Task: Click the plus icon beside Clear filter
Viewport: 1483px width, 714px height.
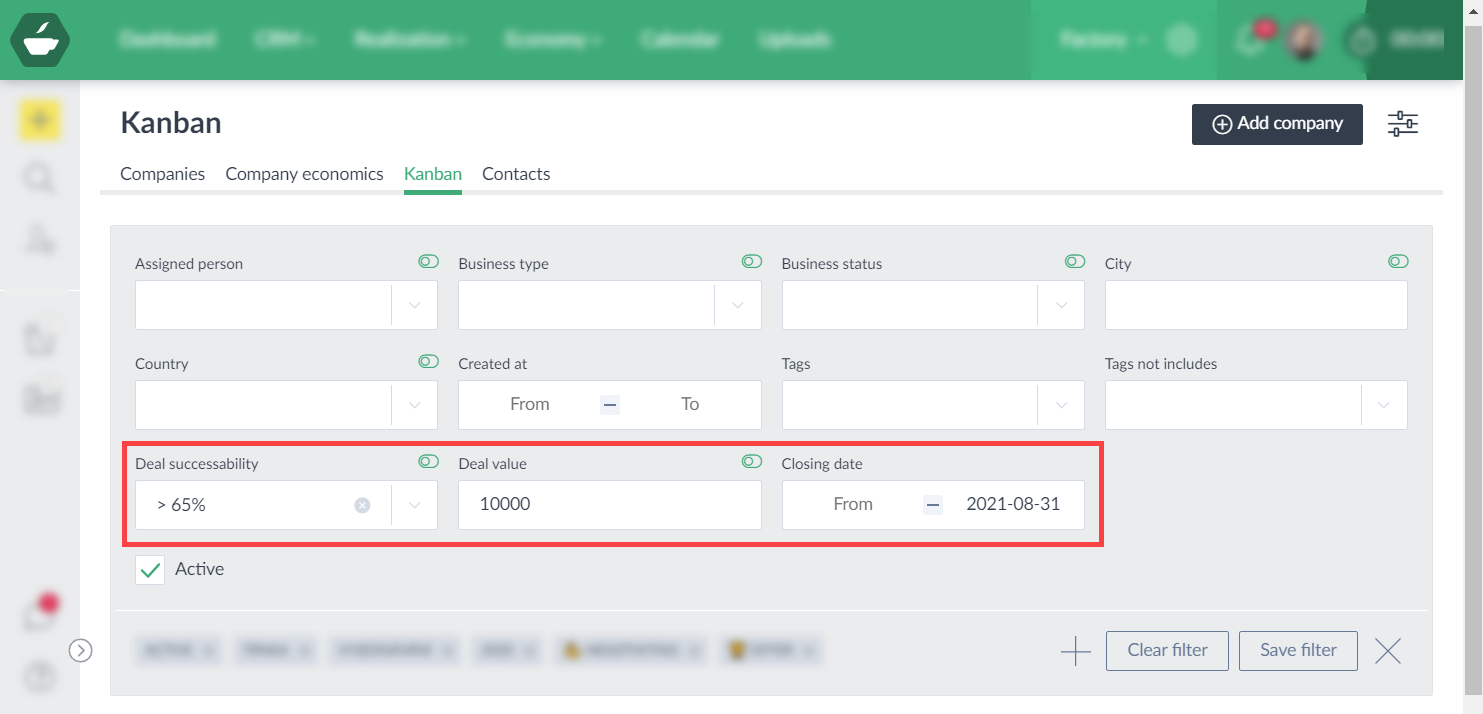Action: pos(1075,651)
